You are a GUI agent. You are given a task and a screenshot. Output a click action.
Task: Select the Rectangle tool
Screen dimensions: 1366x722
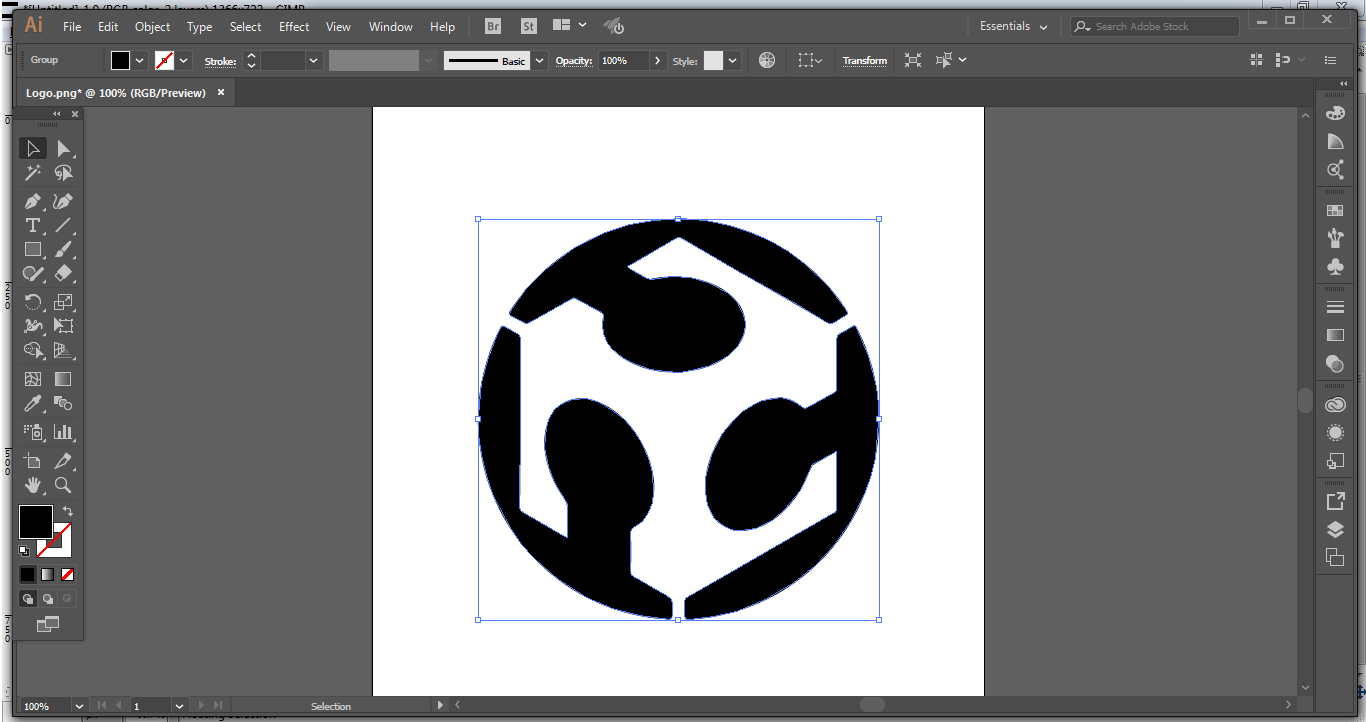(x=33, y=249)
